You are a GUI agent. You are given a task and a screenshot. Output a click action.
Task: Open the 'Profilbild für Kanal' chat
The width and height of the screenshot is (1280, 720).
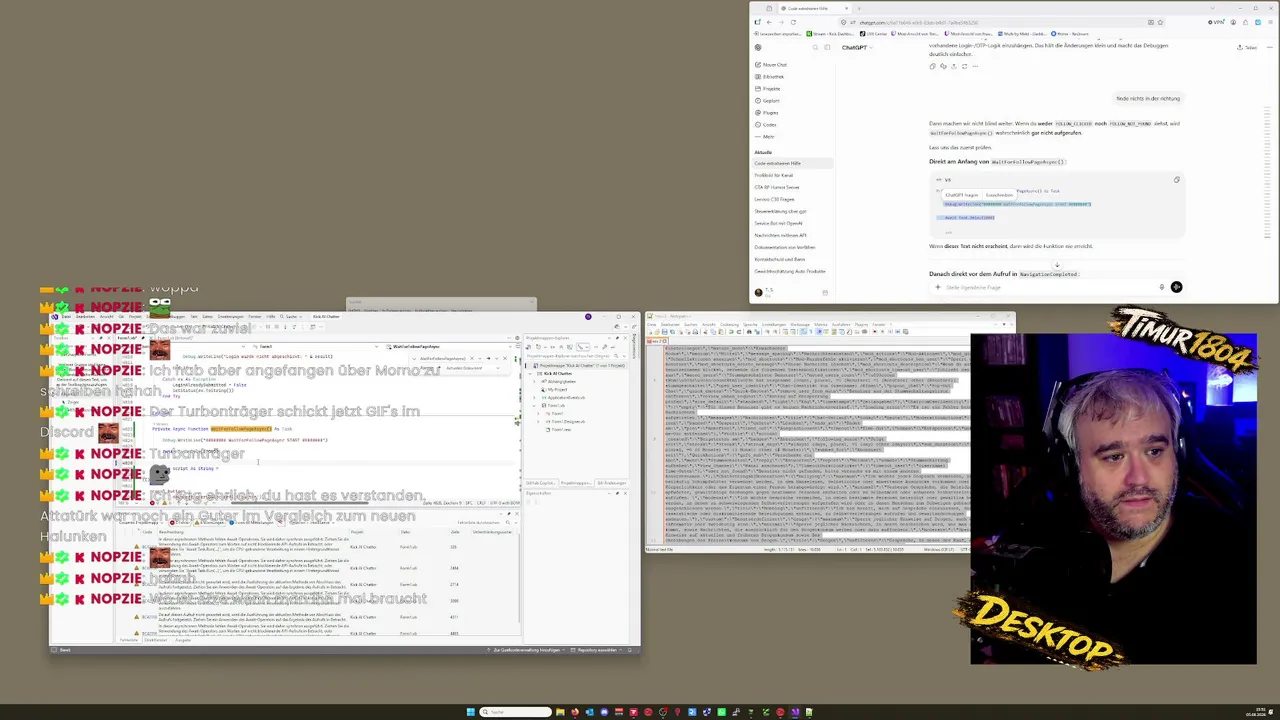(774, 175)
